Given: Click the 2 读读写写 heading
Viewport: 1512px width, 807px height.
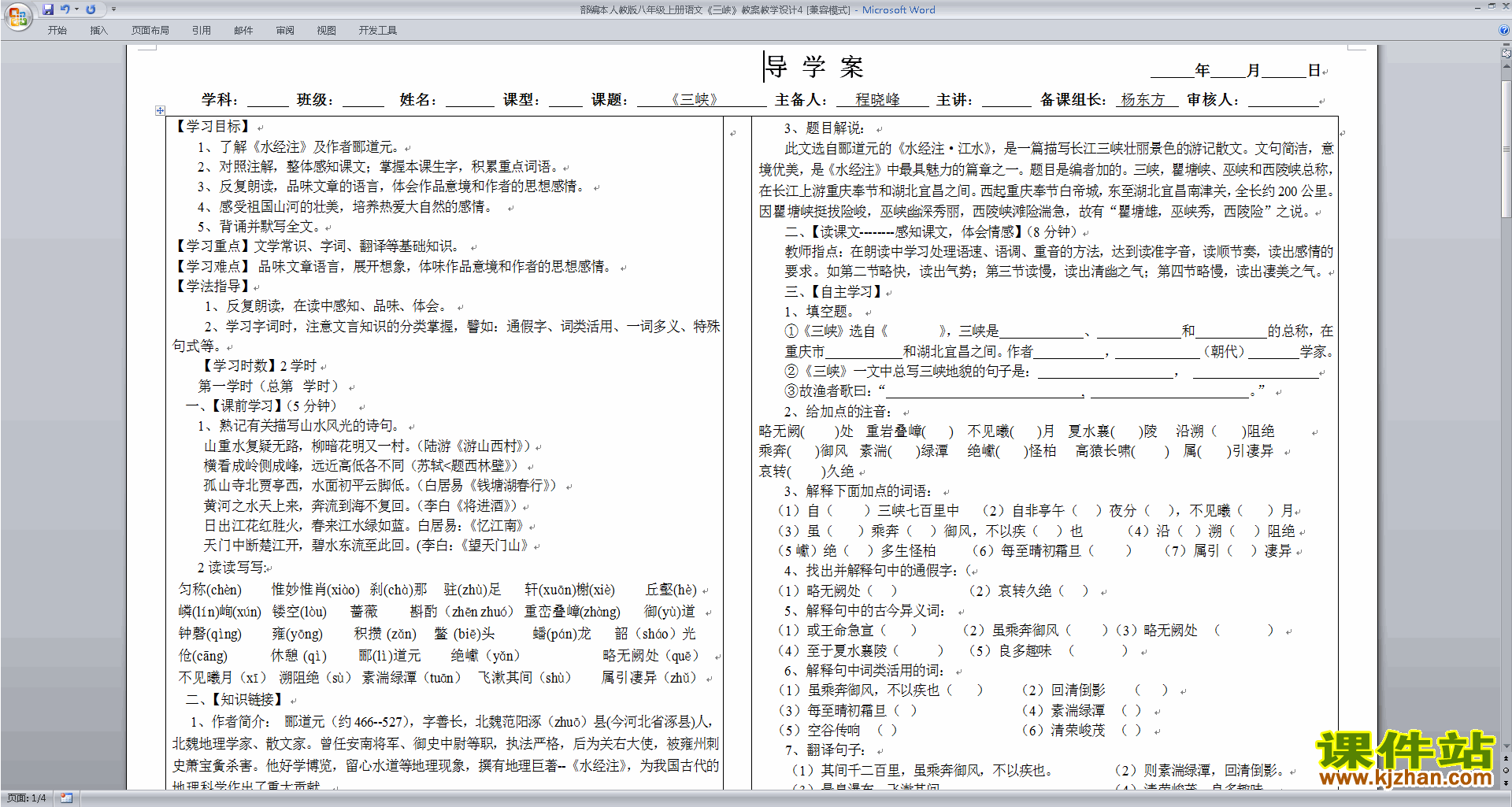Looking at the screenshot, I should coord(232,568).
